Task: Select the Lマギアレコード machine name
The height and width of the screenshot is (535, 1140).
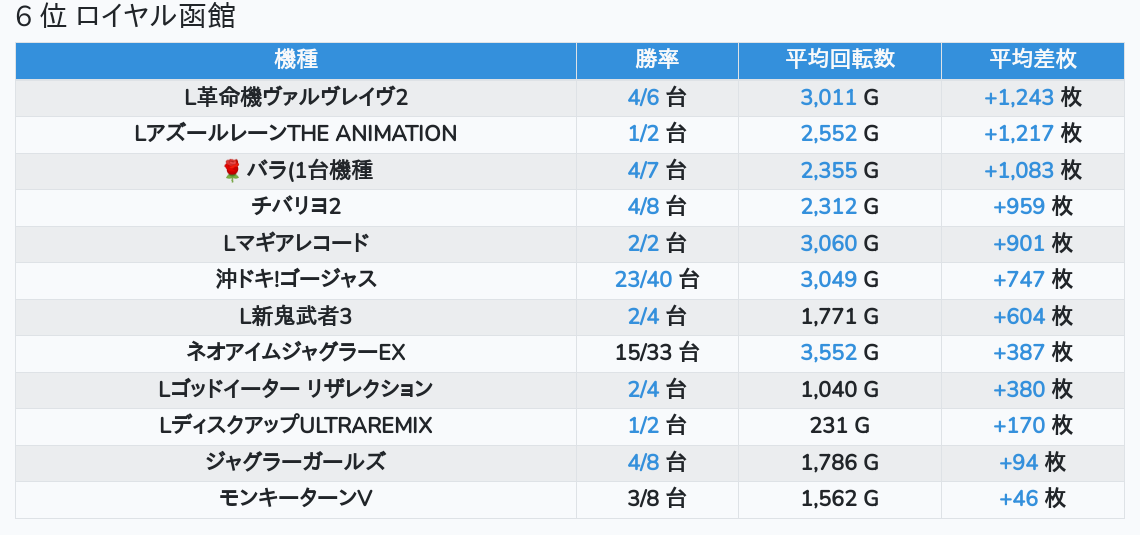Action: point(296,243)
